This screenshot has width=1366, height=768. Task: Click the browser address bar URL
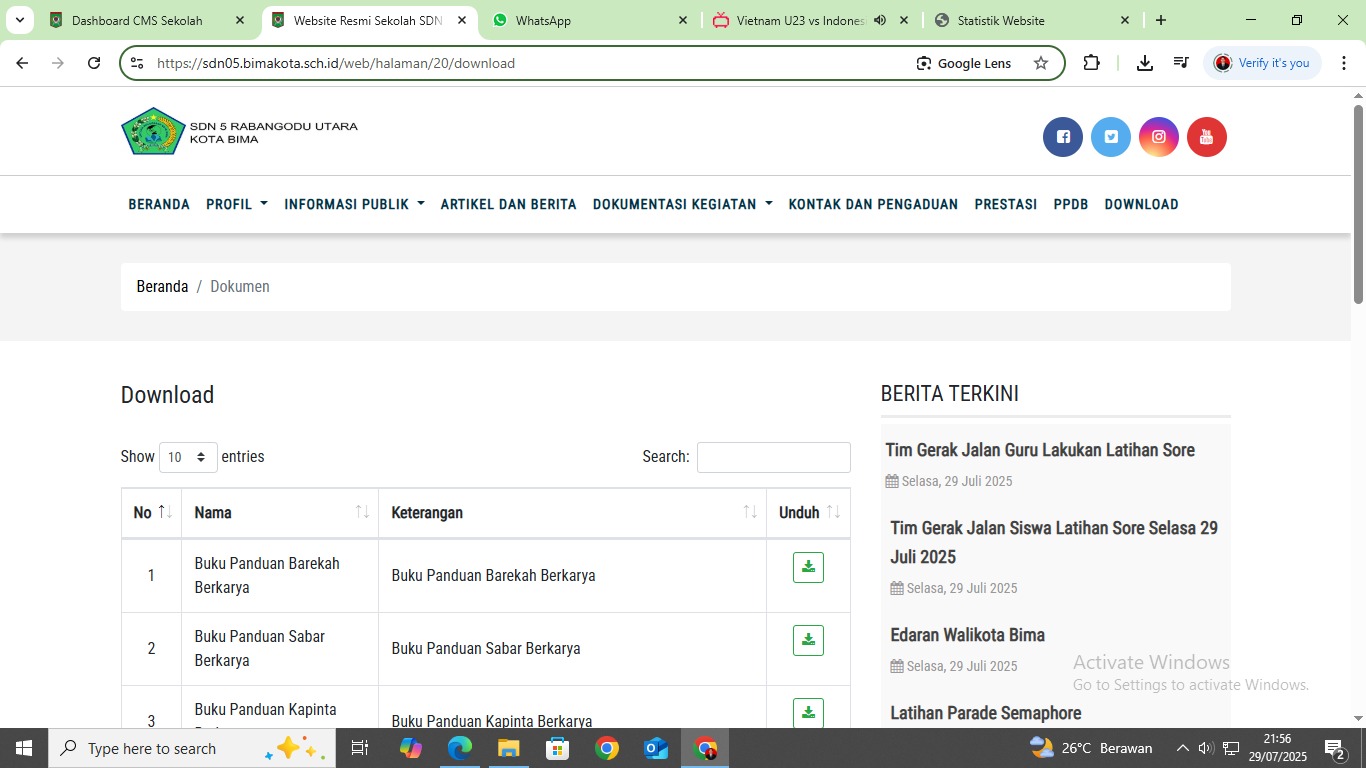pos(336,63)
